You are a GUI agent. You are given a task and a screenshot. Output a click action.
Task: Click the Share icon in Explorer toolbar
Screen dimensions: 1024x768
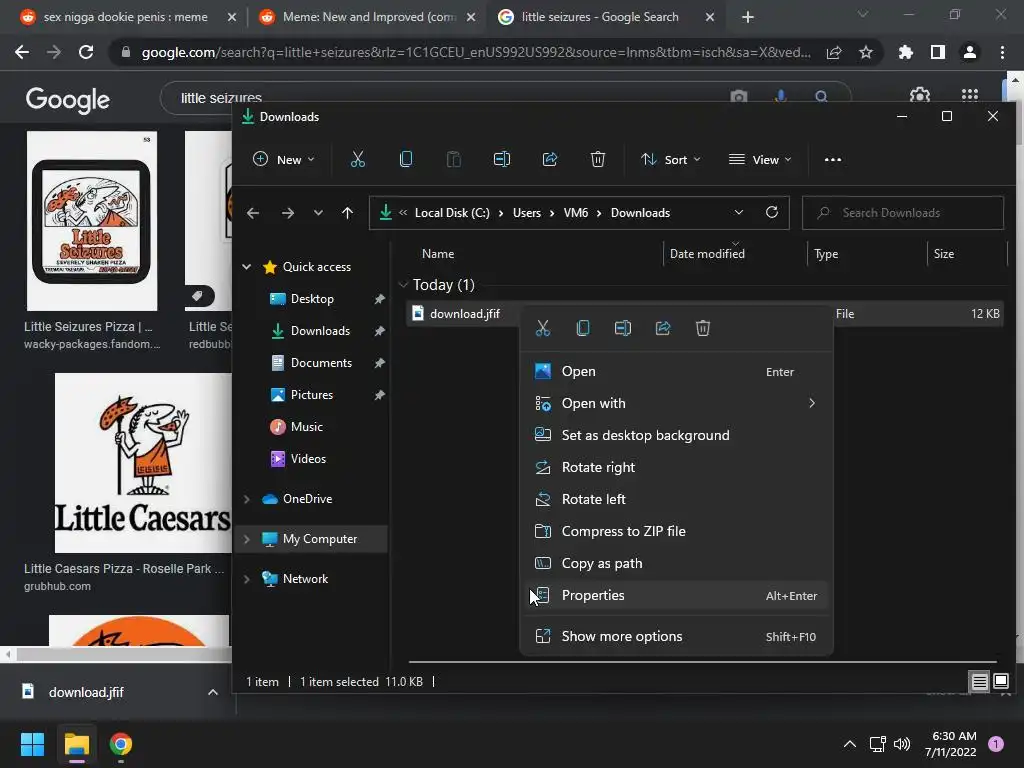(550, 159)
